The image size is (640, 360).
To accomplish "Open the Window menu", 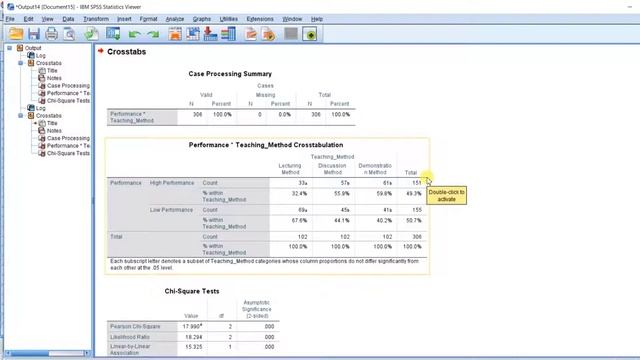I will (292, 19).
